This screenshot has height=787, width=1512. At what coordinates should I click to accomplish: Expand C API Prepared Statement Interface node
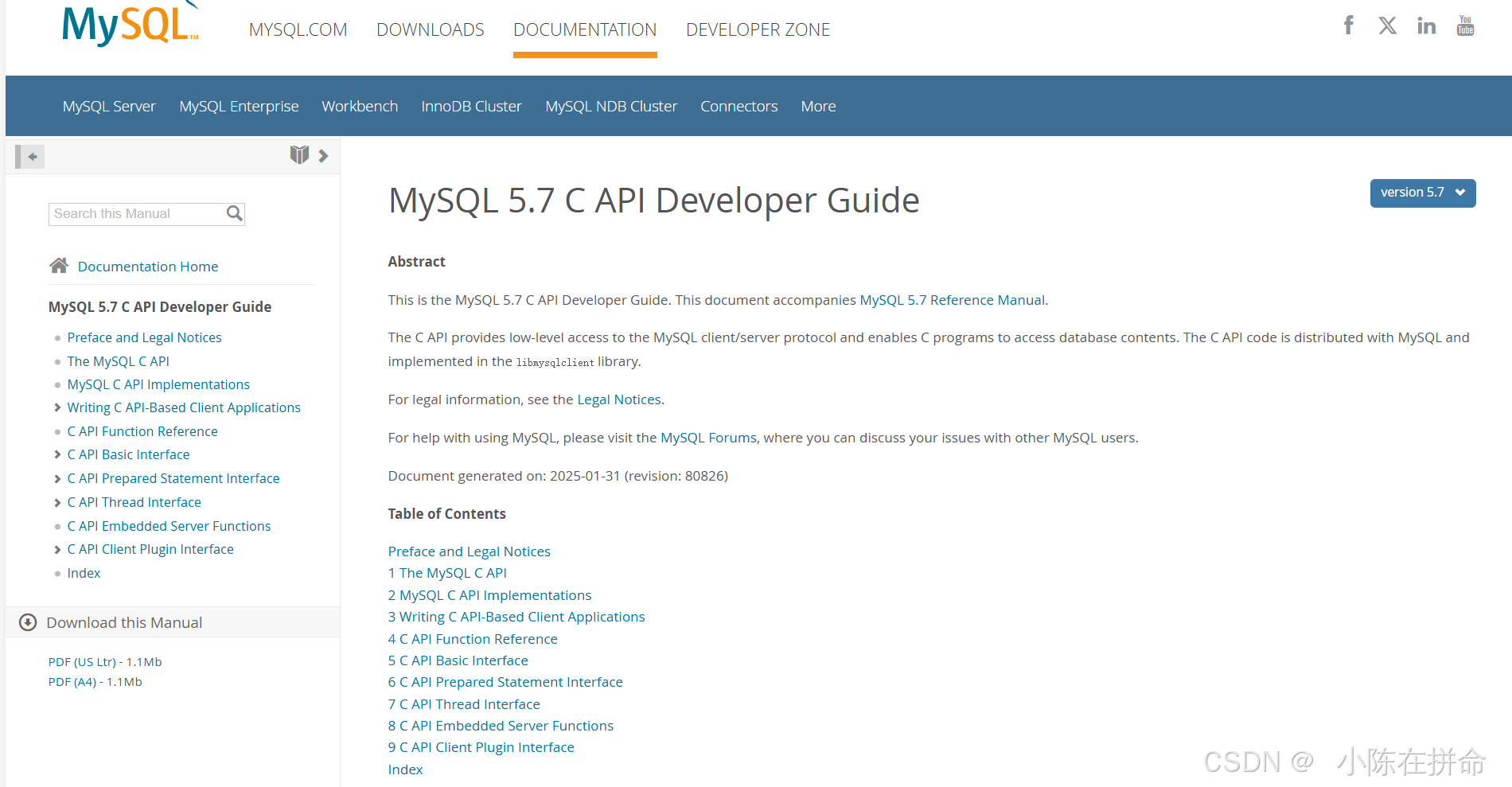(x=57, y=478)
